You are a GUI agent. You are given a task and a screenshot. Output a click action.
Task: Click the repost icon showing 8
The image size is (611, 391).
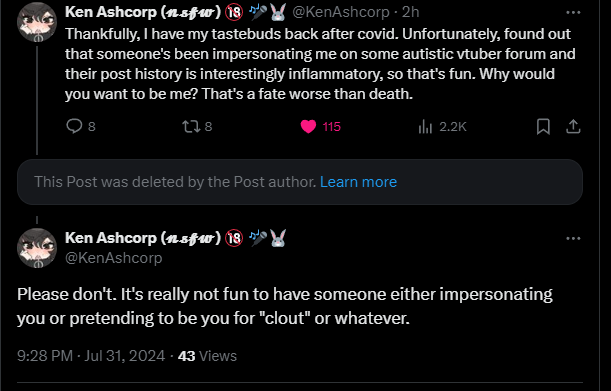click(x=191, y=126)
